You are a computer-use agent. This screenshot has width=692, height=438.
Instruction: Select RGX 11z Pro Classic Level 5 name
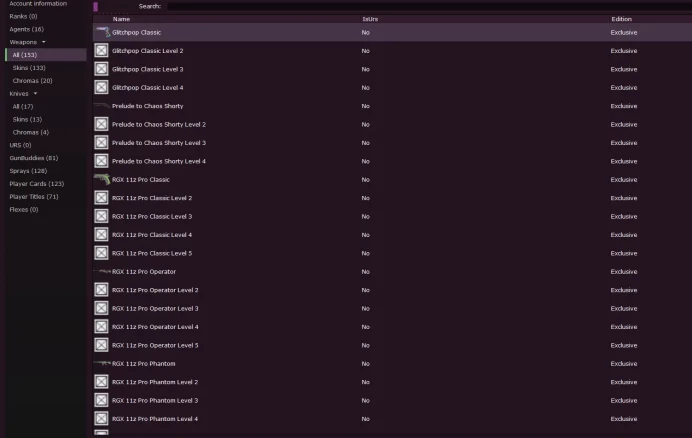[152, 253]
